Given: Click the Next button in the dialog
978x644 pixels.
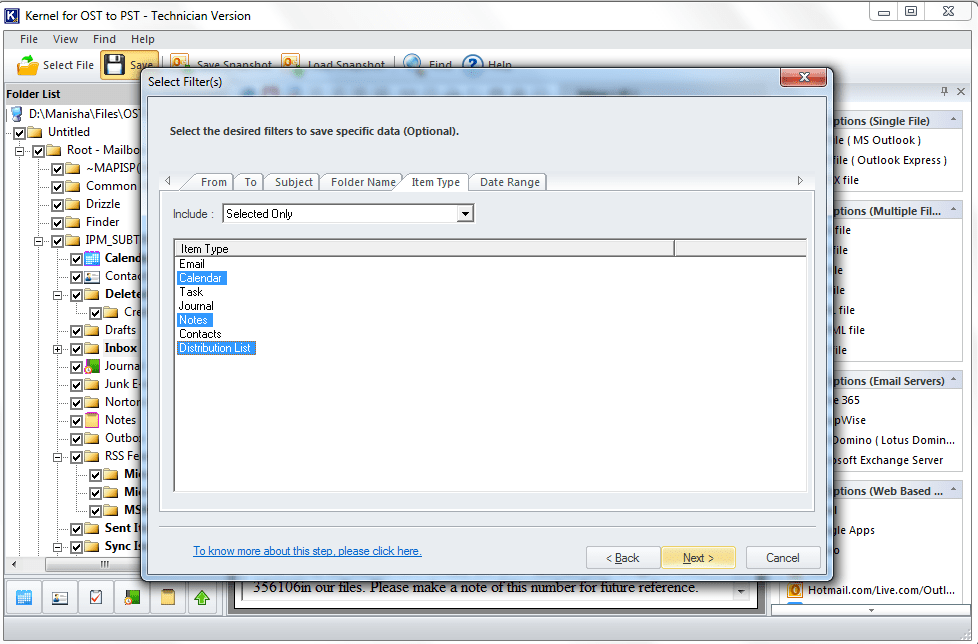Looking at the screenshot, I should pyautogui.click(x=698, y=558).
